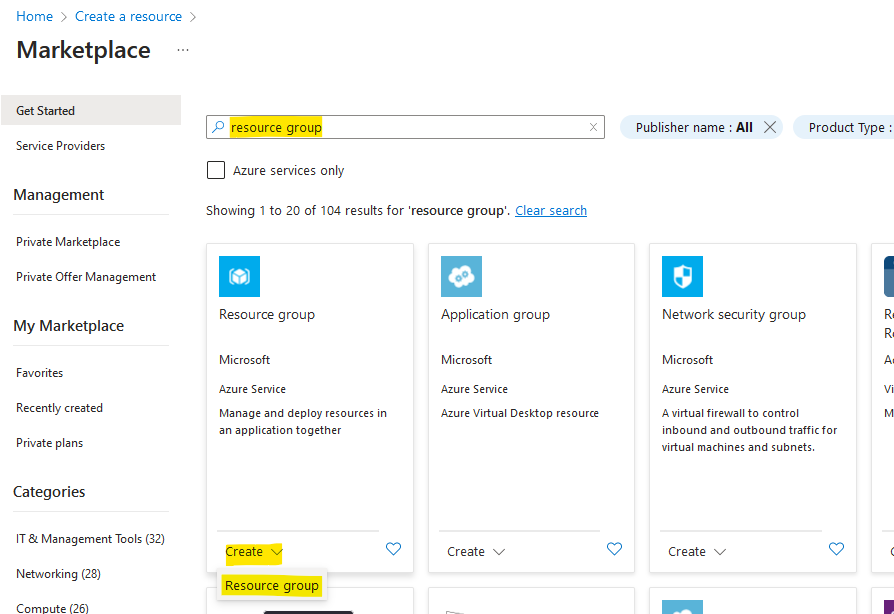Check the Azure services only checkbox
This screenshot has height=614, width=894.
pos(216,170)
